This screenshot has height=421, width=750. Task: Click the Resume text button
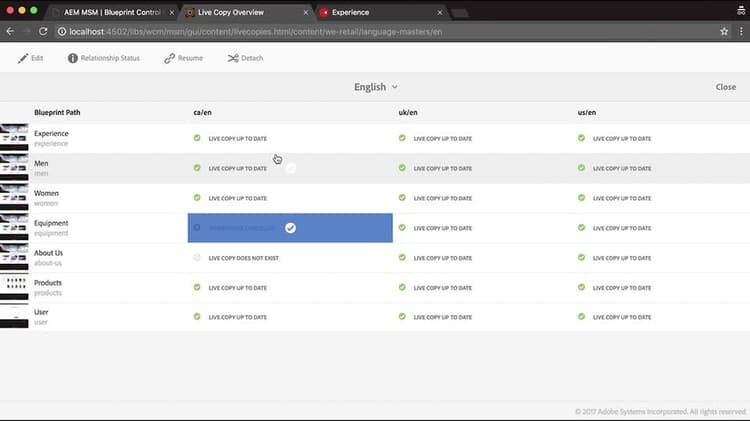point(190,58)
